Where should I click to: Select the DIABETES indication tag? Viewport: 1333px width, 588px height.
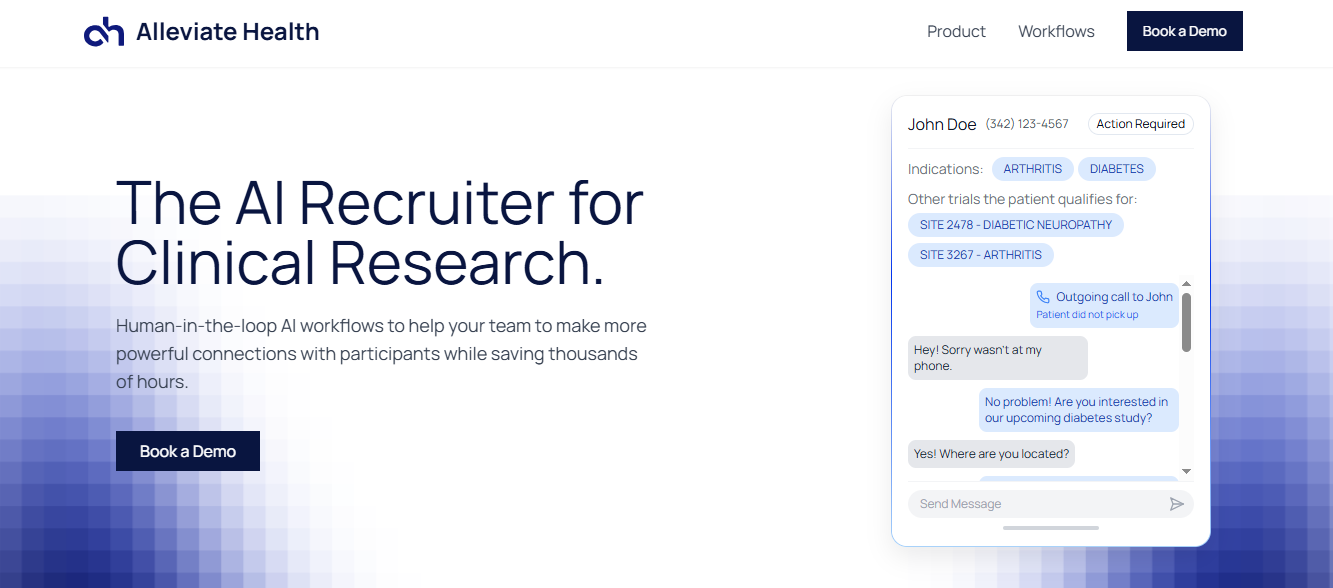pos(1117,169)
